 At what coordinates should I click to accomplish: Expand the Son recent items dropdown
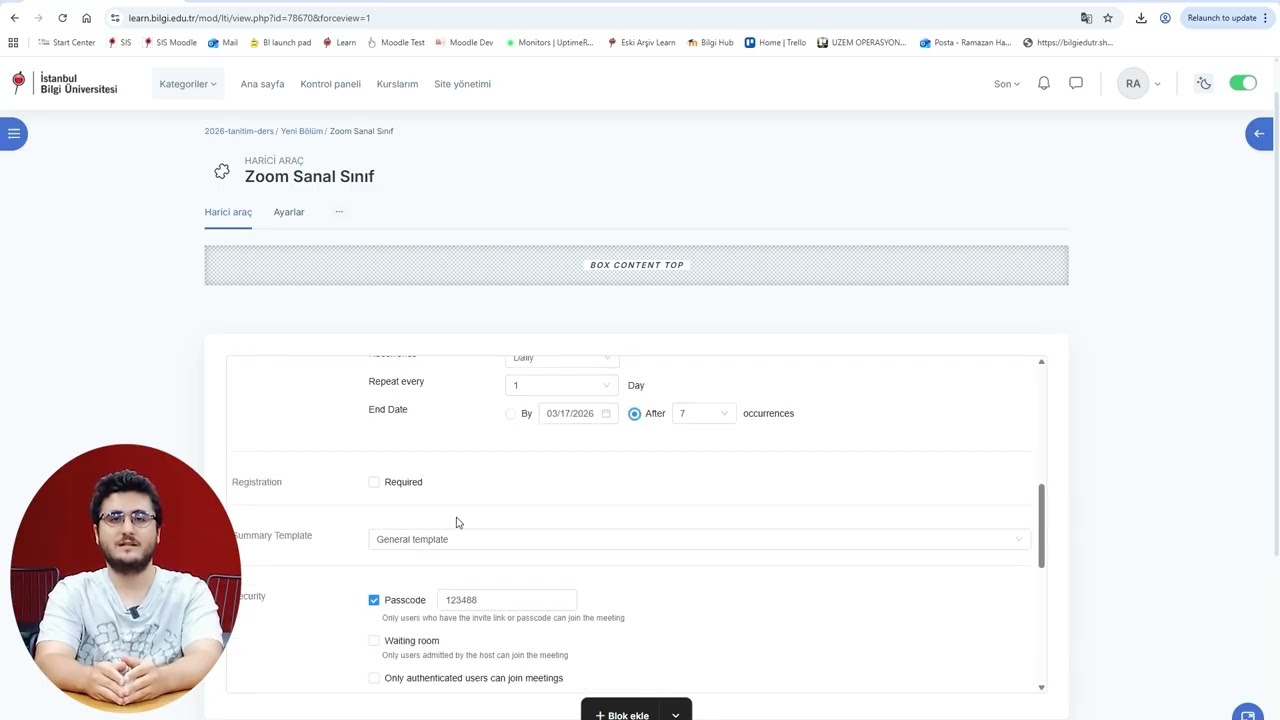pos(1006,84)
